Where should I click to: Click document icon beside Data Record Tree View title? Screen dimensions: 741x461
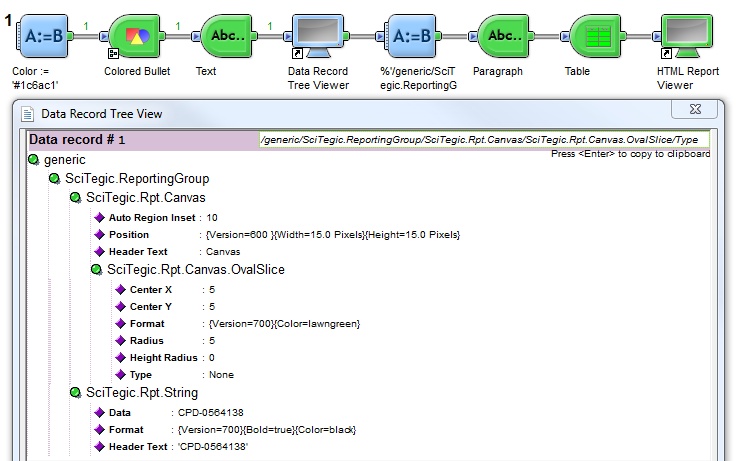pyautogui.click(x=28, y=114)
